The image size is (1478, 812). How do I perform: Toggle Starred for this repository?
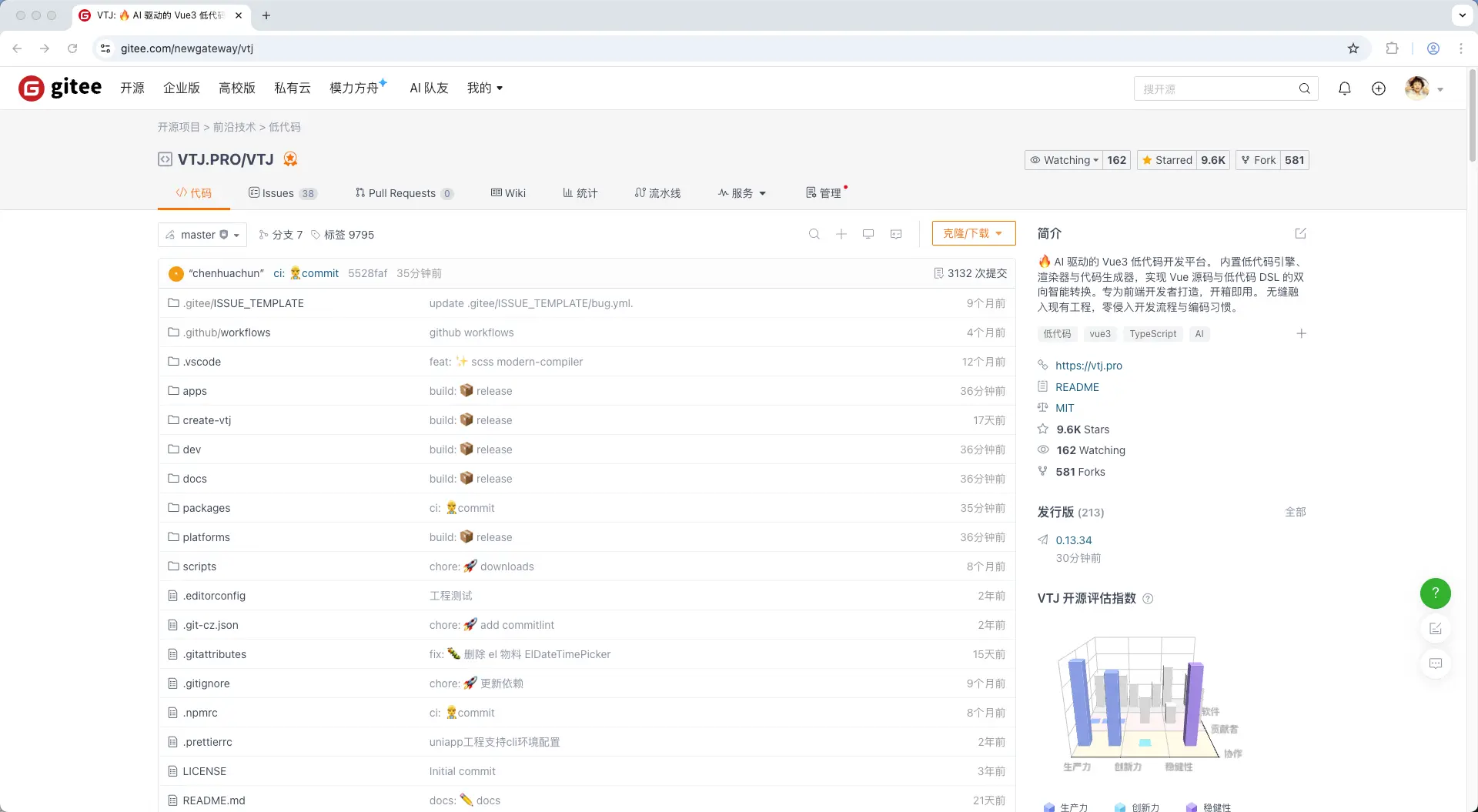click(1166, 160)
